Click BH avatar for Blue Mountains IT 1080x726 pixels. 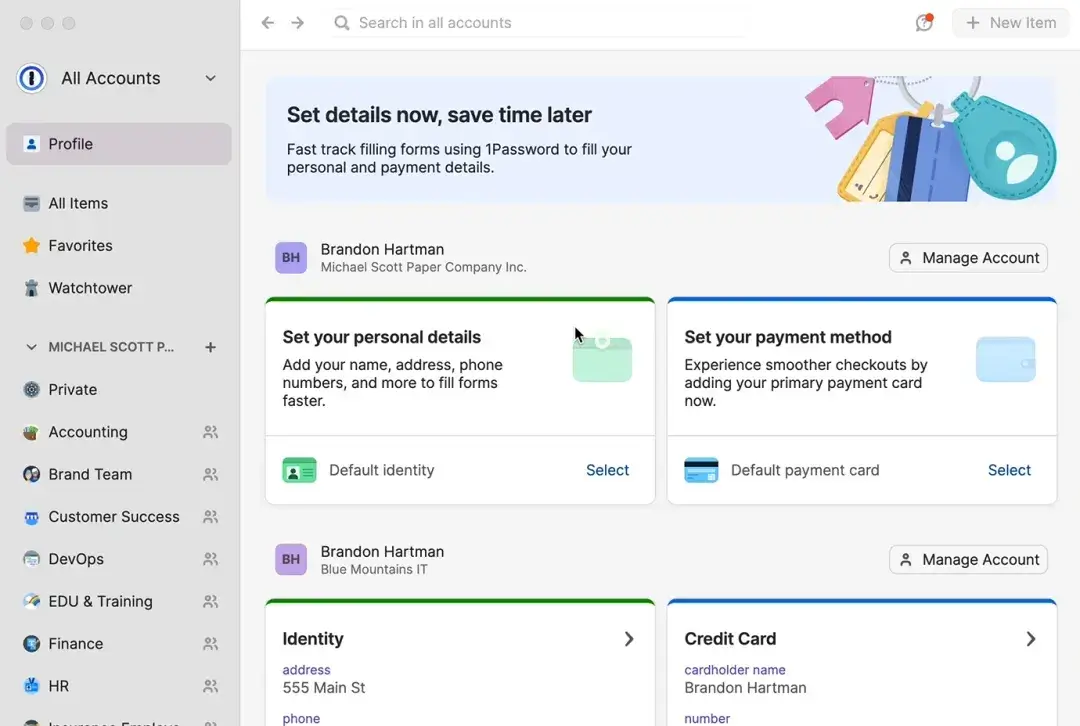(x=291, y=559)
